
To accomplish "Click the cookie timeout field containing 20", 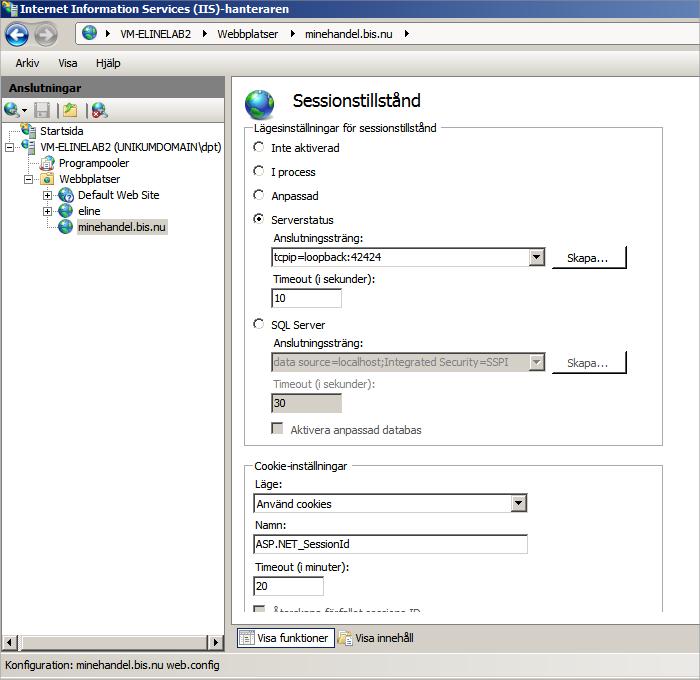I will 288,586.
